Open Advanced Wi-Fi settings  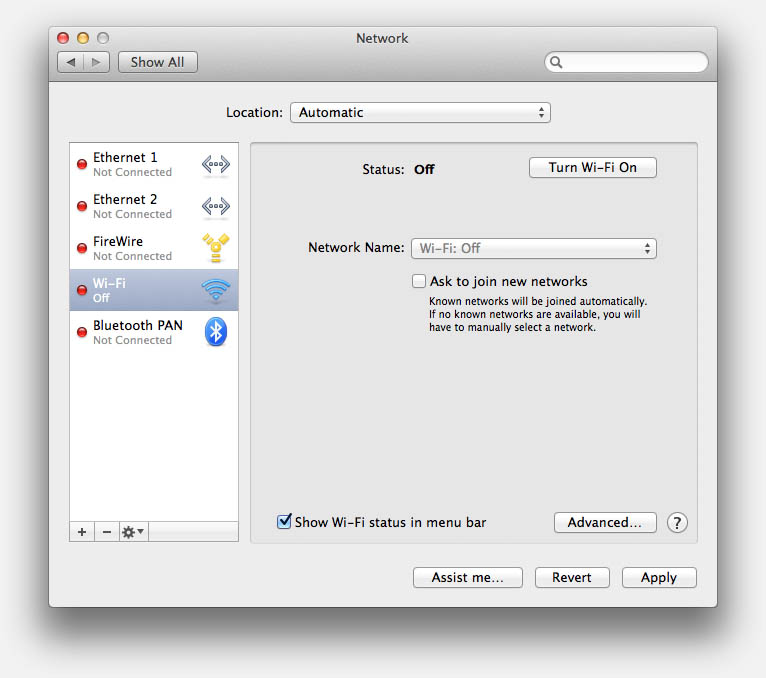point(605,523)
